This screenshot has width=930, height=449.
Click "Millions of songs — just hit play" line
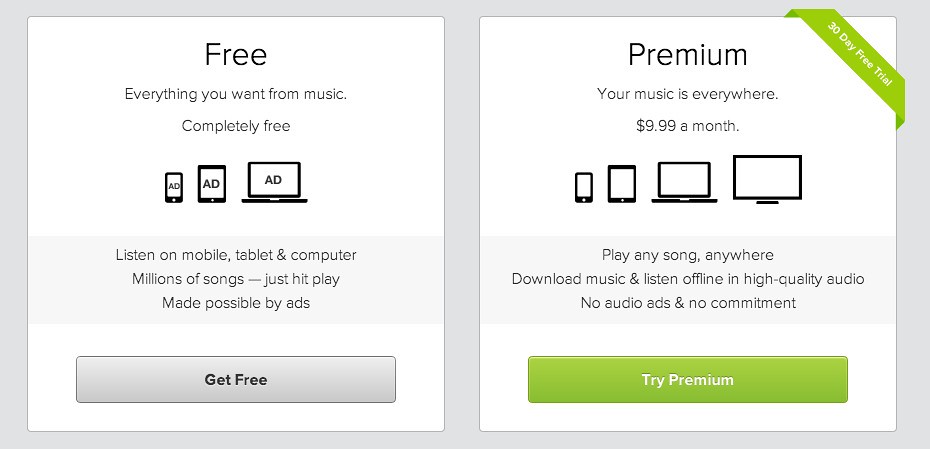[x=236, y=279]
